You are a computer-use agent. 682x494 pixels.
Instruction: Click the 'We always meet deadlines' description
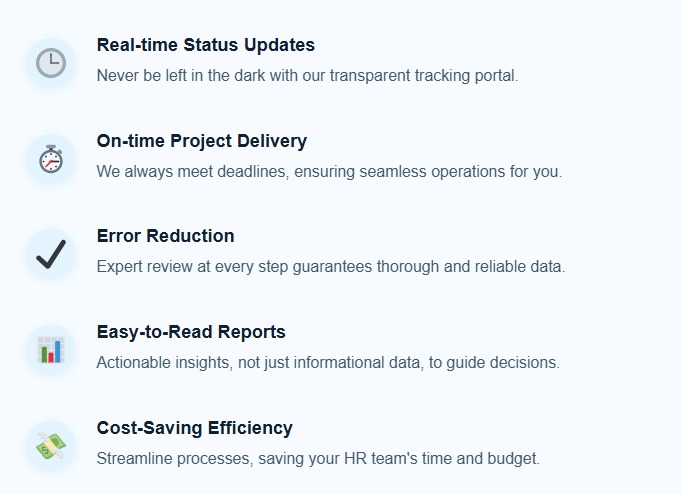pos(329,171)
